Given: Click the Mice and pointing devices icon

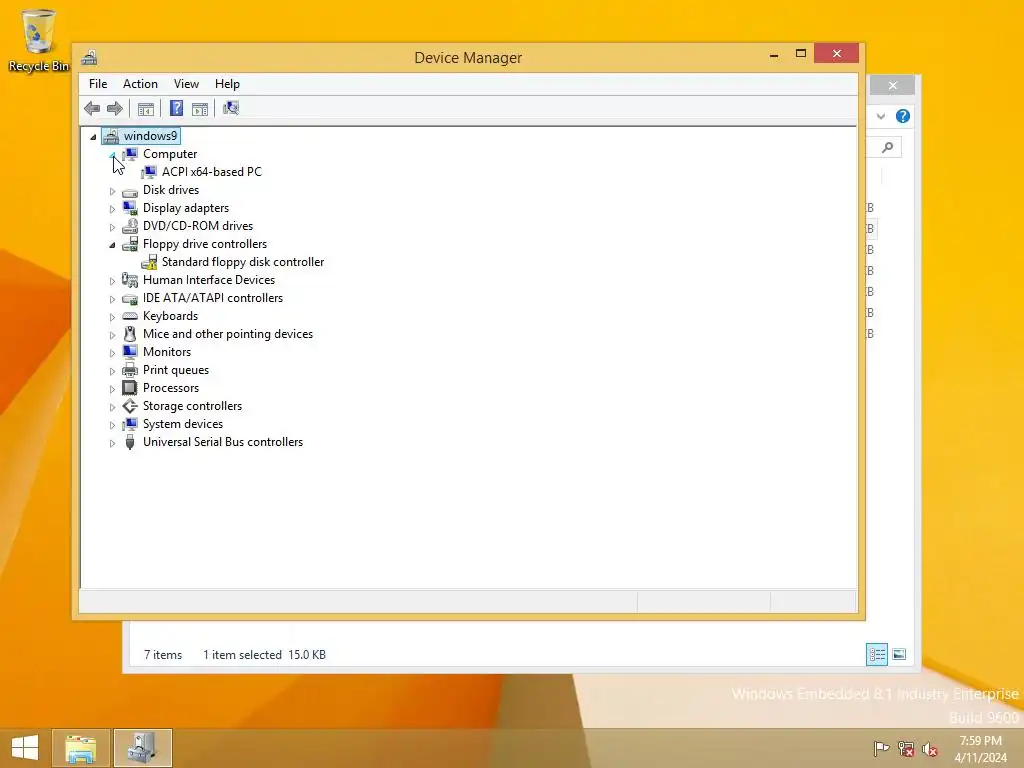Looking at the screenshot, I should (130, 334).
